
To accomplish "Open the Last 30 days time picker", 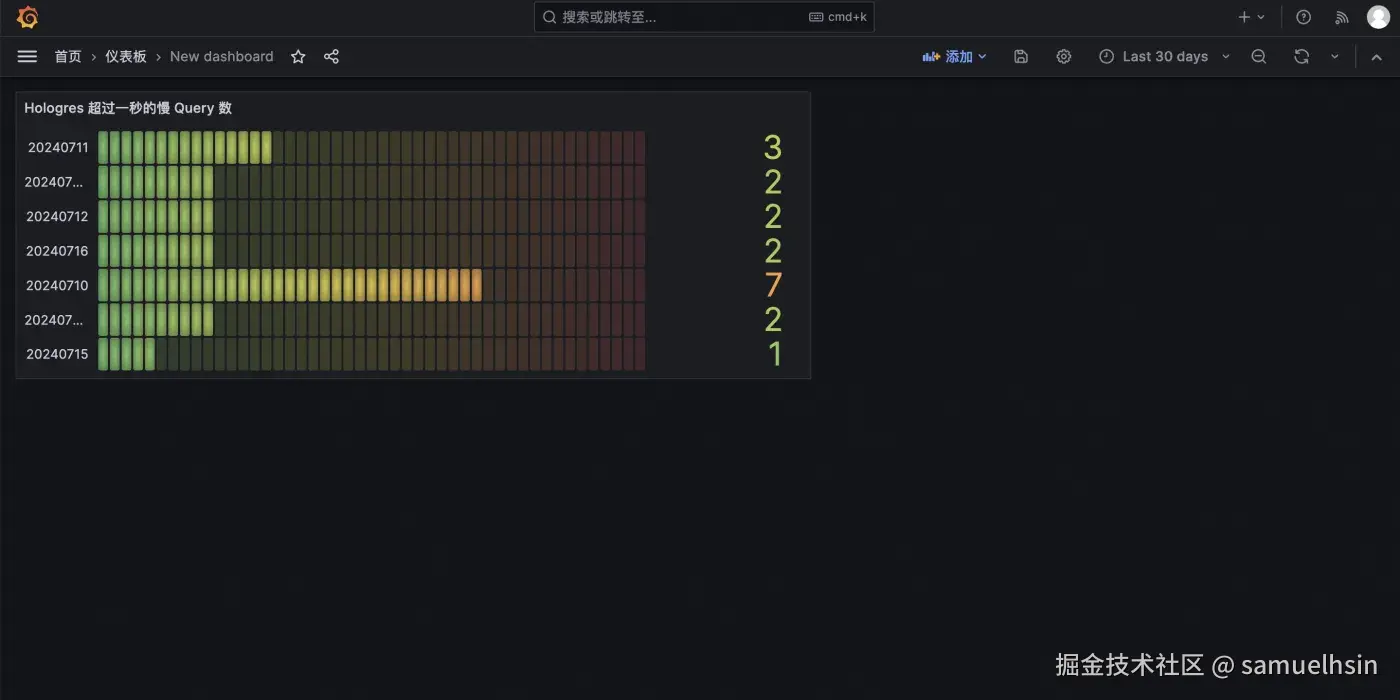I will tap(1165, 57).
